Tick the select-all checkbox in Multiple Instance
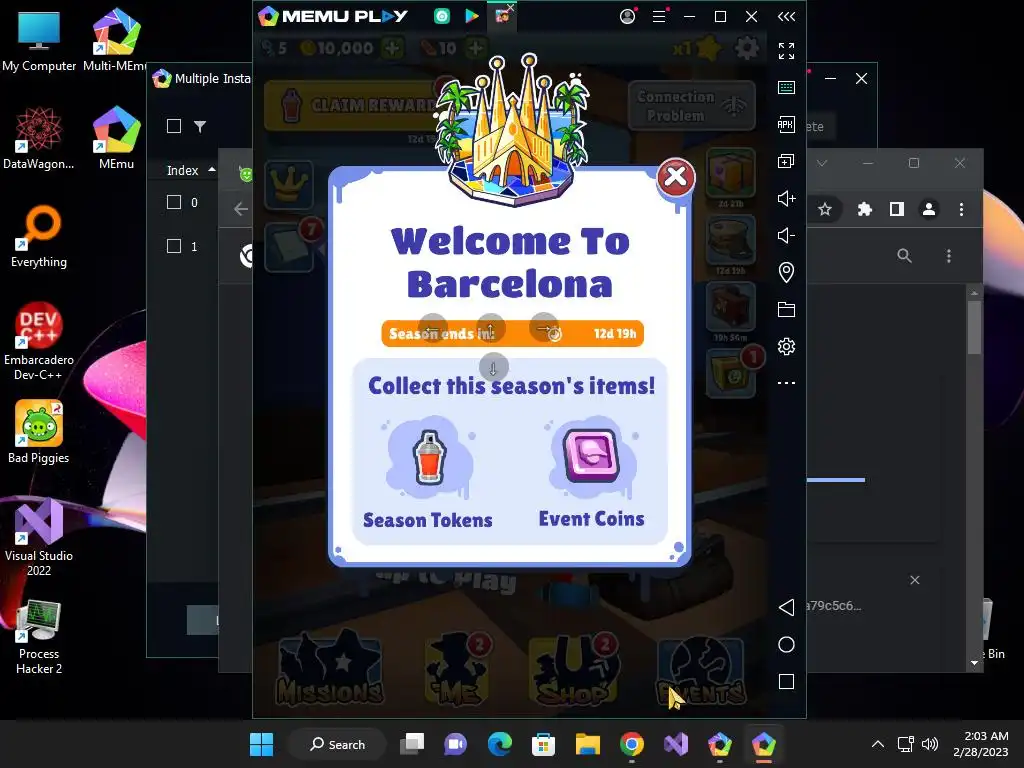This screenshot has height=768, width=1024. coord(174,126)
